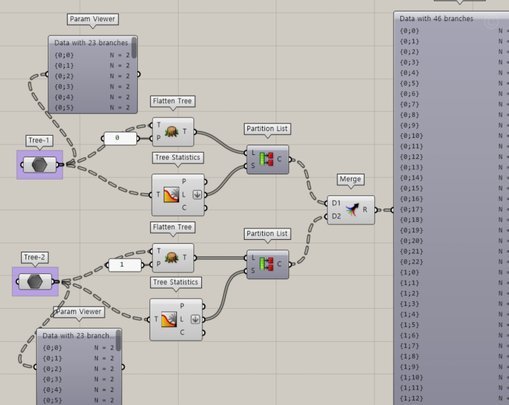Select the lower Tree Statistics component icon

pos(169,319)
